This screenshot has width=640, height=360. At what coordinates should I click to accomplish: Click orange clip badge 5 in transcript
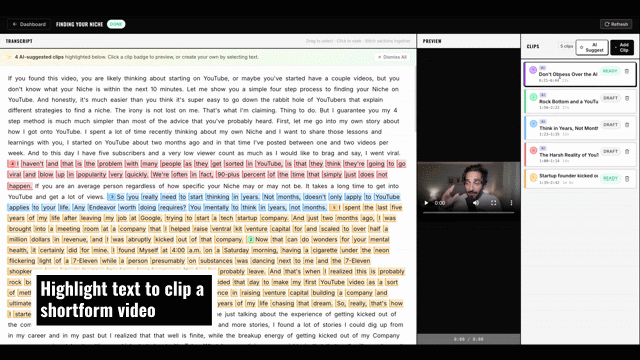tap(334, 207)
